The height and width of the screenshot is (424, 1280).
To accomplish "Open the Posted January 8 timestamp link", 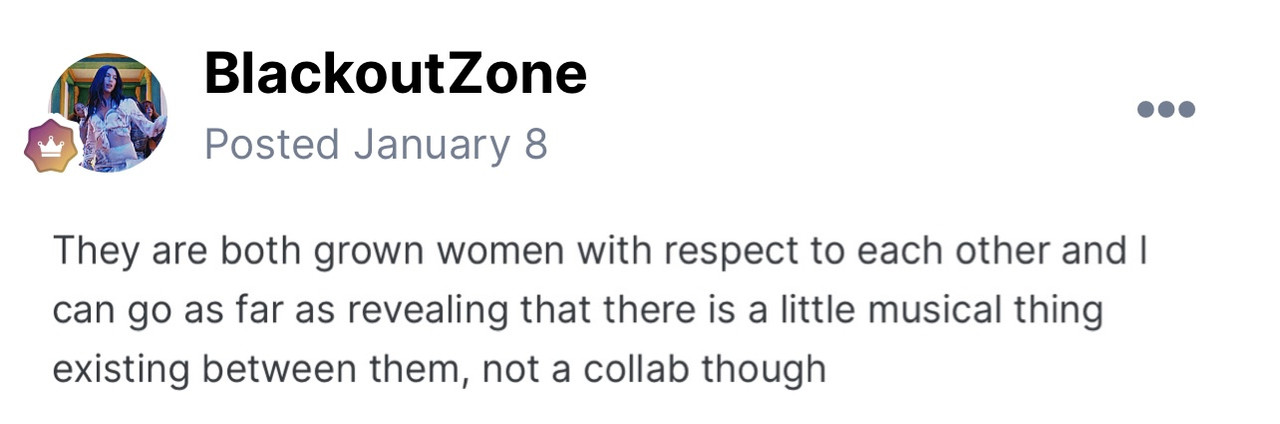I will [376, 145].
